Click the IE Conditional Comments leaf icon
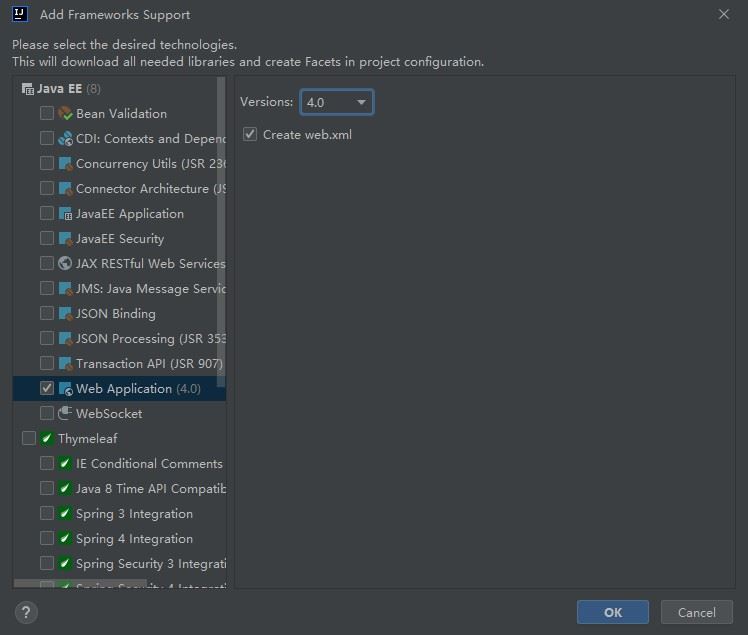This screenshot has width=748, height=635. click(x=65, y=463)
